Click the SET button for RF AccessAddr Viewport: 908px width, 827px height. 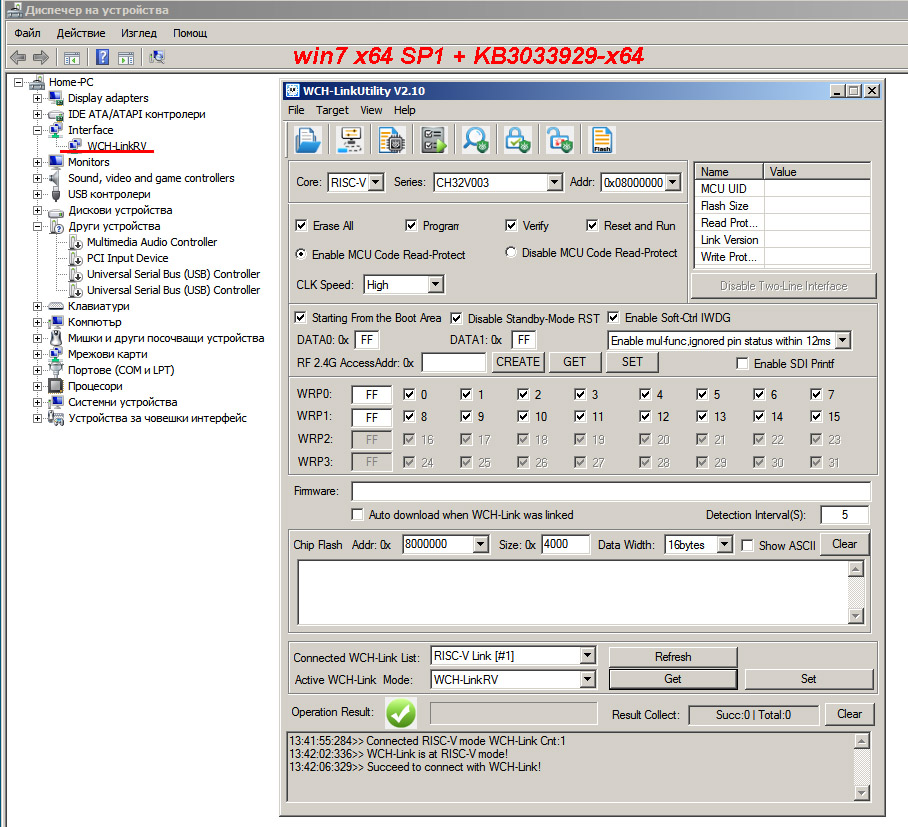pos(632,362)
